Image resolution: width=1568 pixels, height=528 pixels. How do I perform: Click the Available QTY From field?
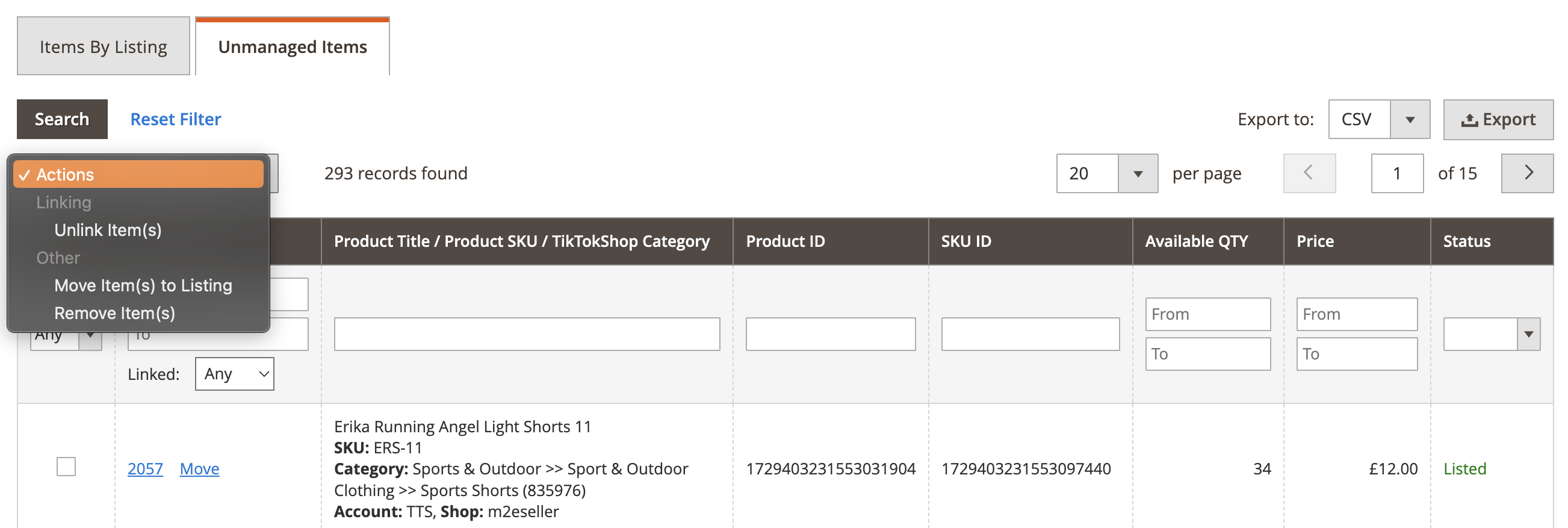pos(1207,314)
